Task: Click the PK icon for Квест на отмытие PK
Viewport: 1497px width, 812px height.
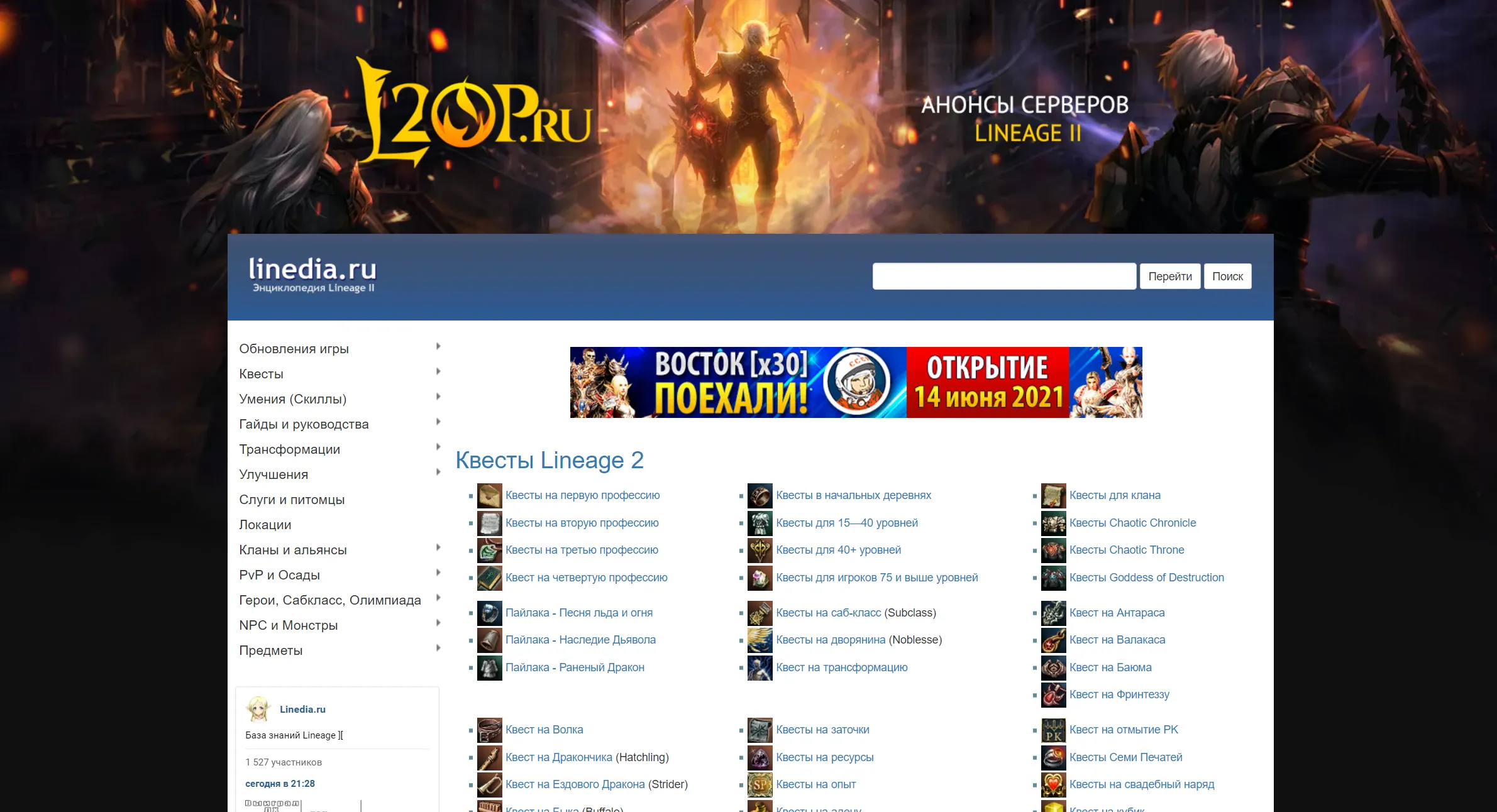Action: pos(1053,730)
